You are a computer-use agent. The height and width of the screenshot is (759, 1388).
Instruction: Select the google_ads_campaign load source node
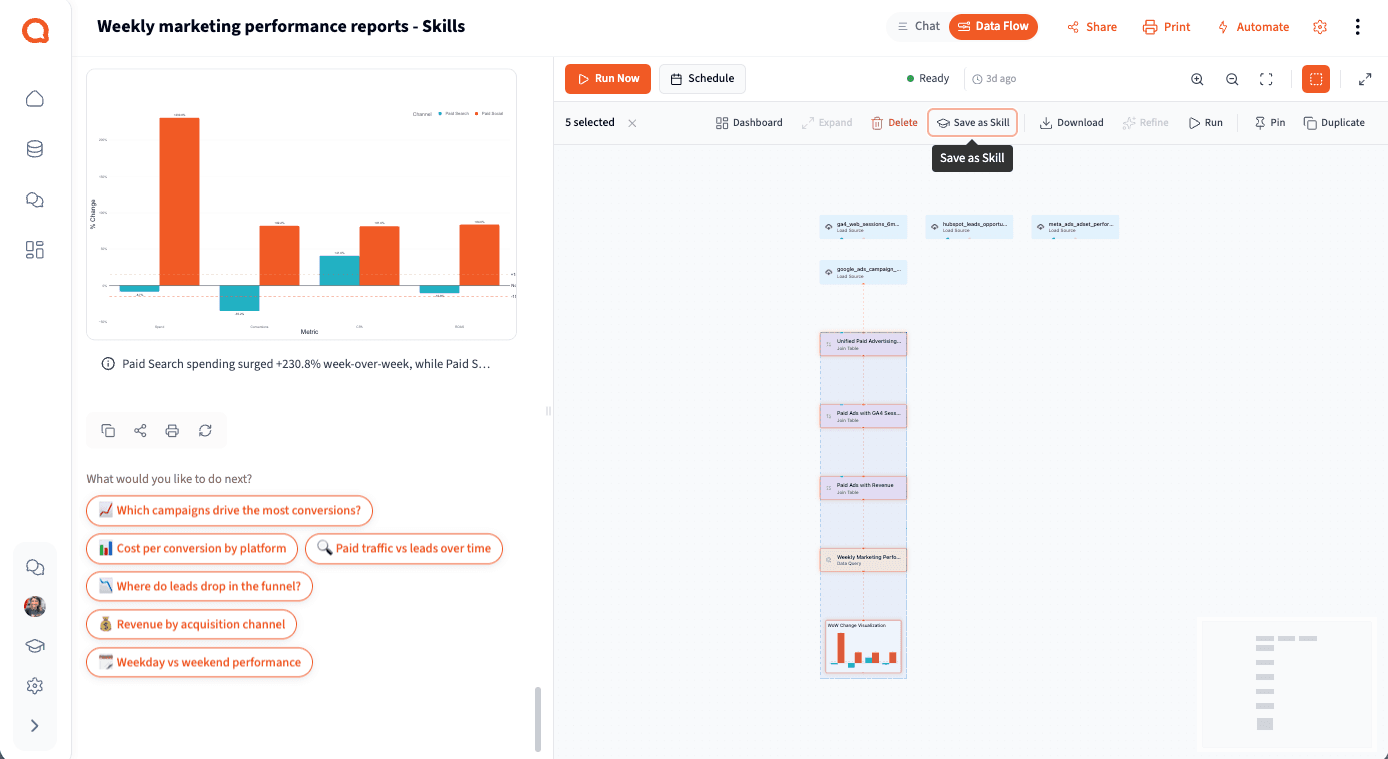click(x=863, y=272)
